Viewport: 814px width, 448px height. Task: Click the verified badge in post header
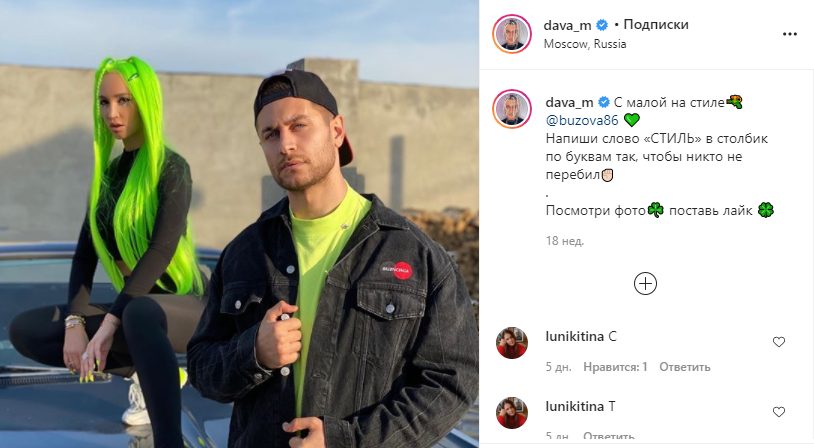coord(602,25)
